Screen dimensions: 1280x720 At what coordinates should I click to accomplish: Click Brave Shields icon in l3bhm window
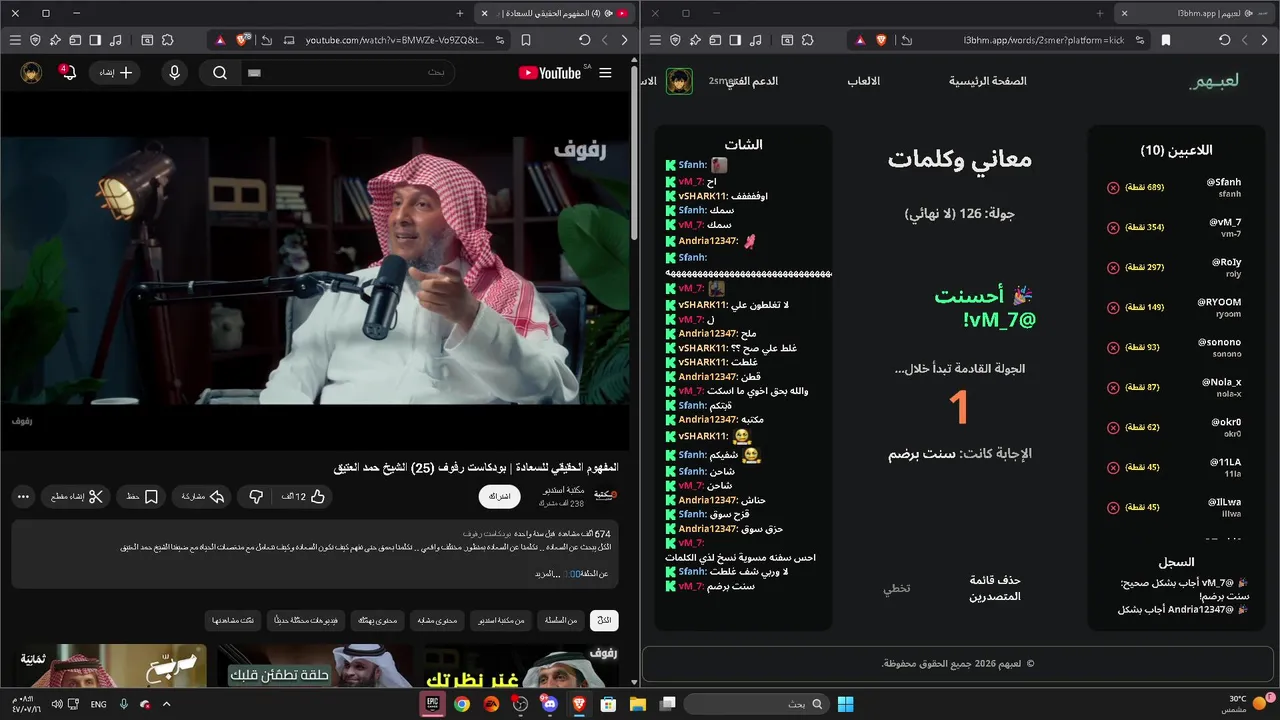(x=881, y=40)
